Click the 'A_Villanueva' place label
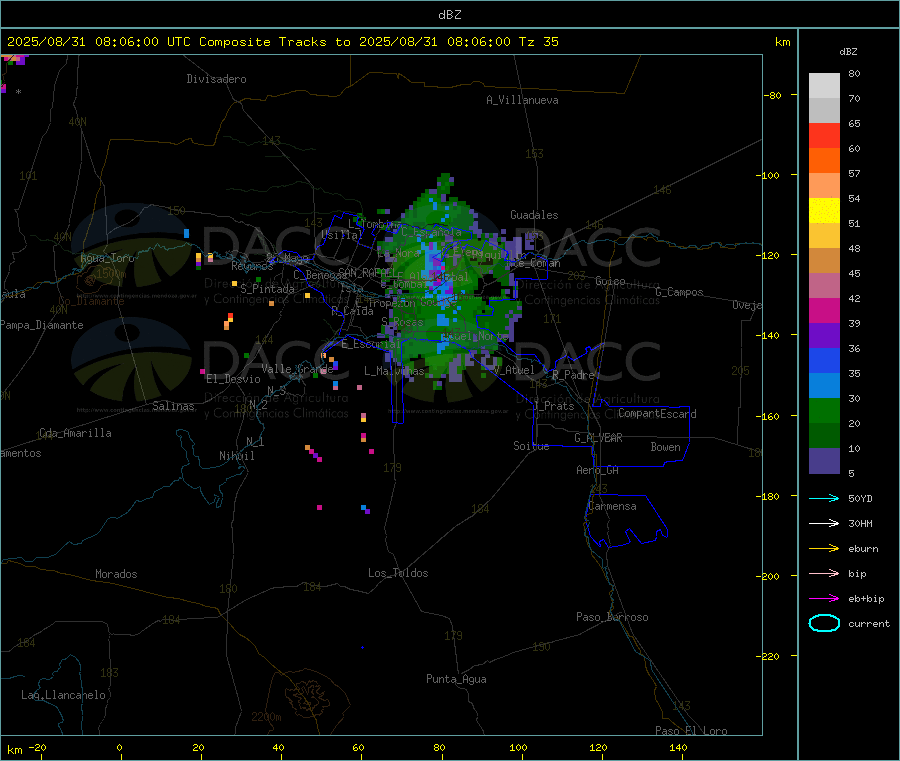 click(522, 100)
